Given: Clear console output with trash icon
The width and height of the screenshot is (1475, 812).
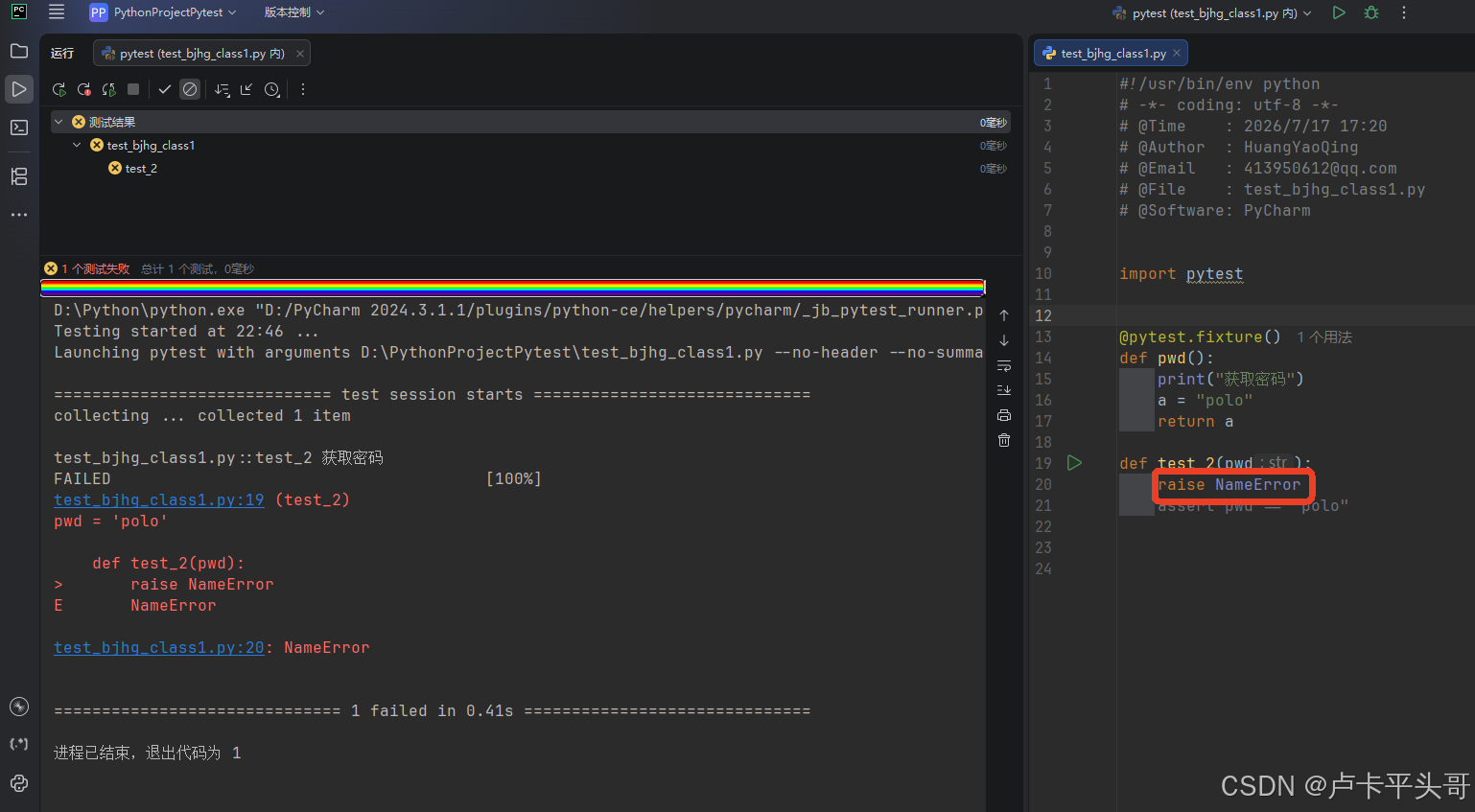Looking at the screenshot, I should pyautogui.click(x=1004, y=440).
